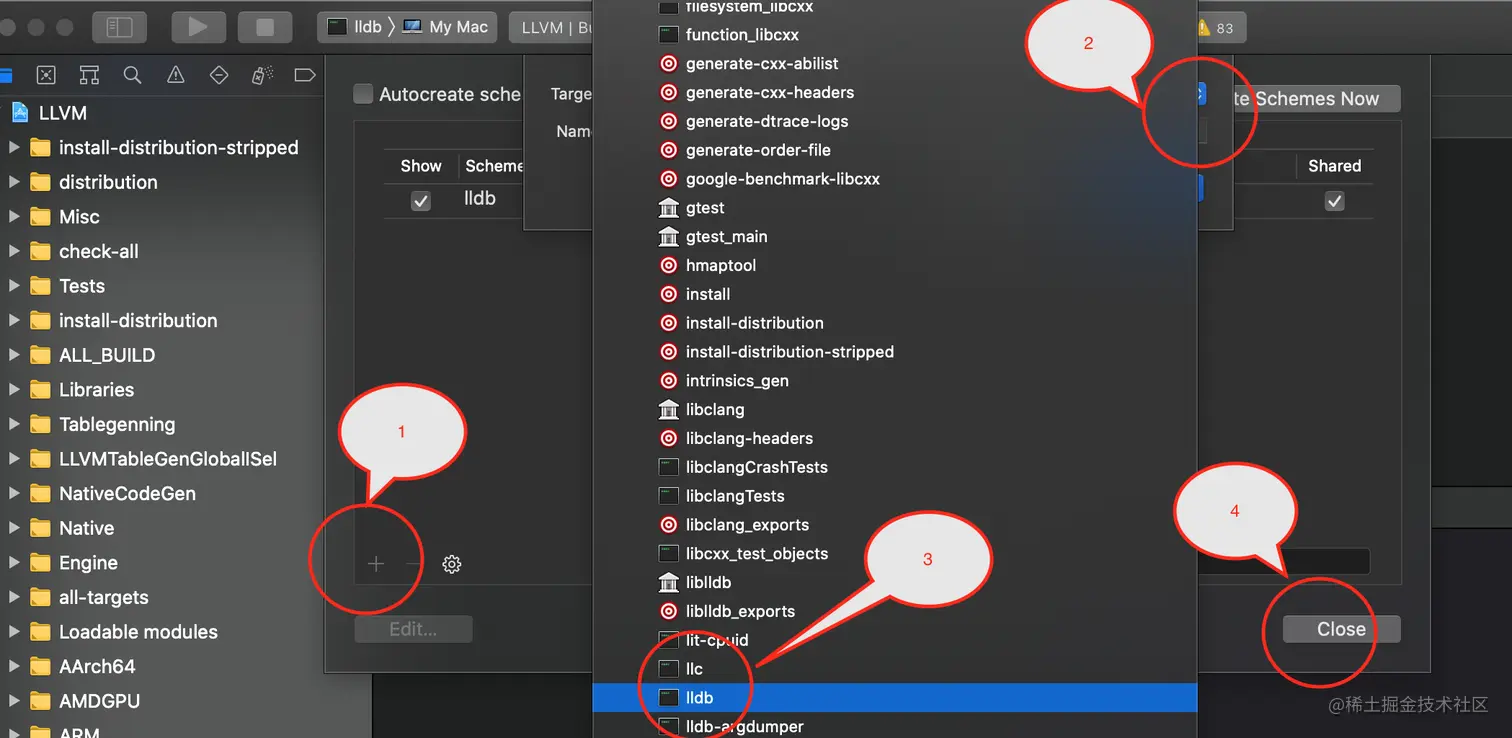1512x738 pixels.
Task: Enable the Autocreate schemes checkbox
Action: pos(364,94)
